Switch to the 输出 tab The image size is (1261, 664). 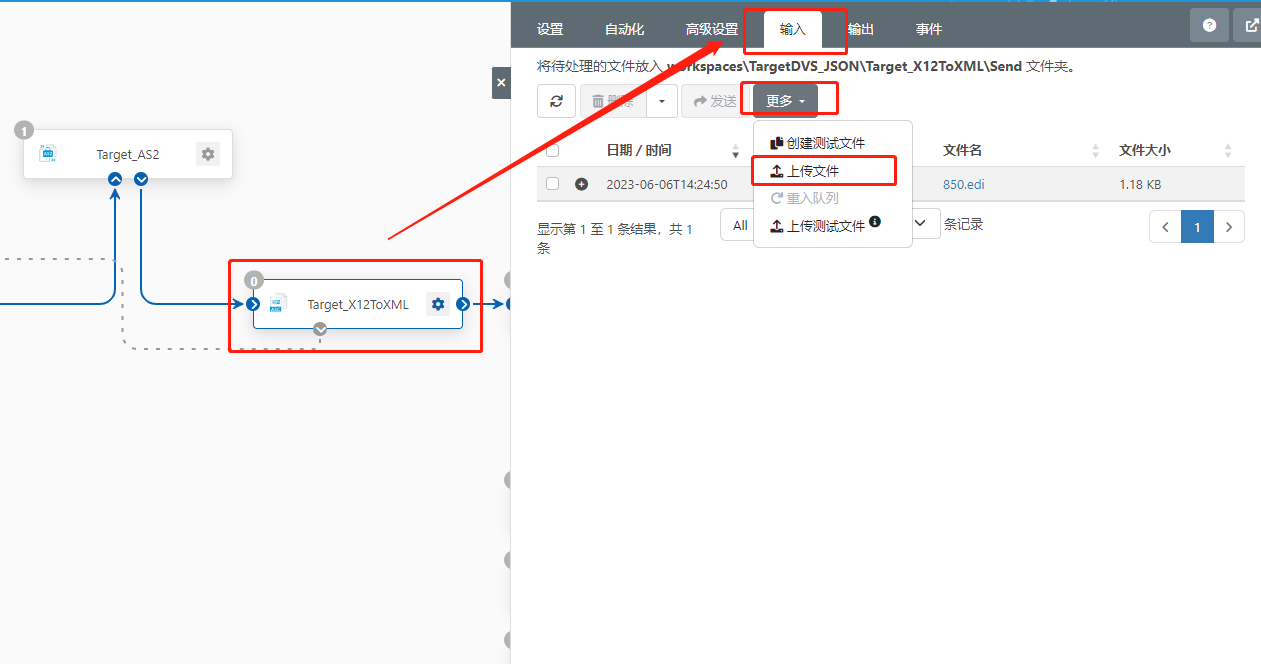coord(860,29)
